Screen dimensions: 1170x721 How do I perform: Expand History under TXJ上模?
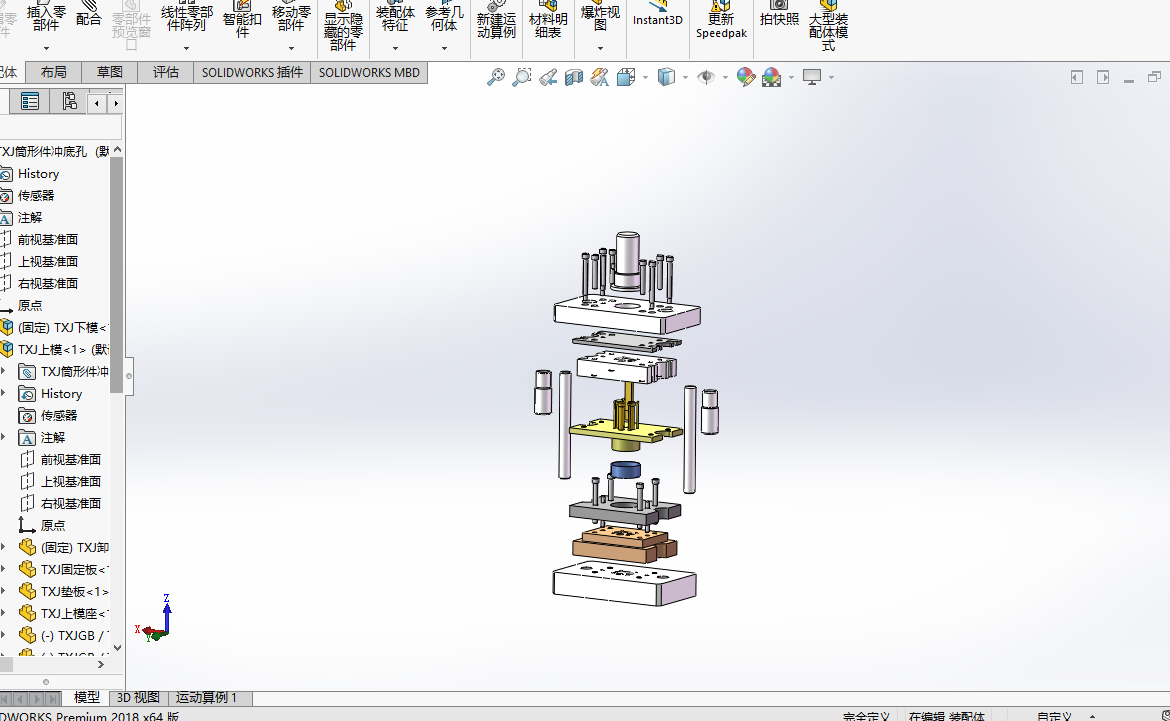click(x=4, y=393)
